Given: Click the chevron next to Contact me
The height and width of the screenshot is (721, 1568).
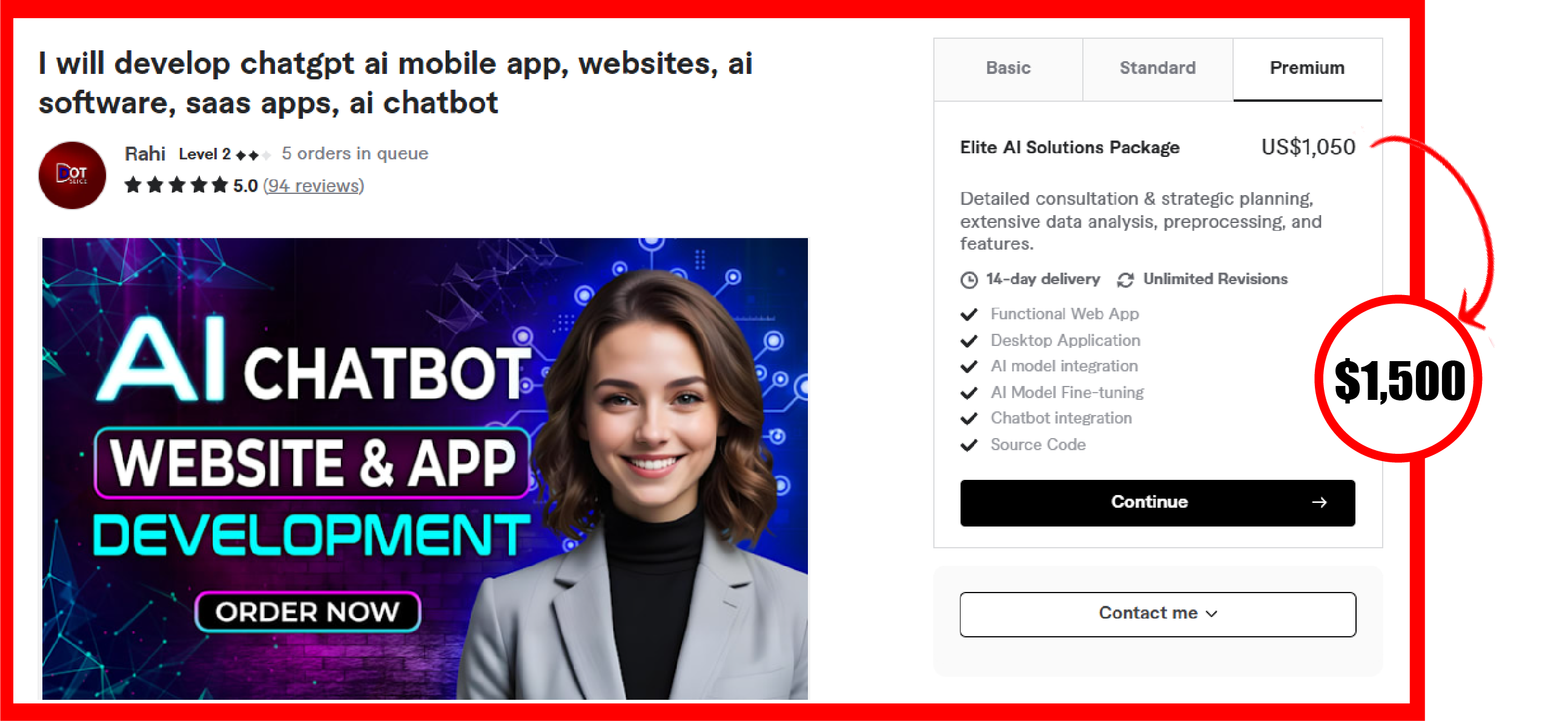Looking at the screenshot, I should (x=1211, y=614).
